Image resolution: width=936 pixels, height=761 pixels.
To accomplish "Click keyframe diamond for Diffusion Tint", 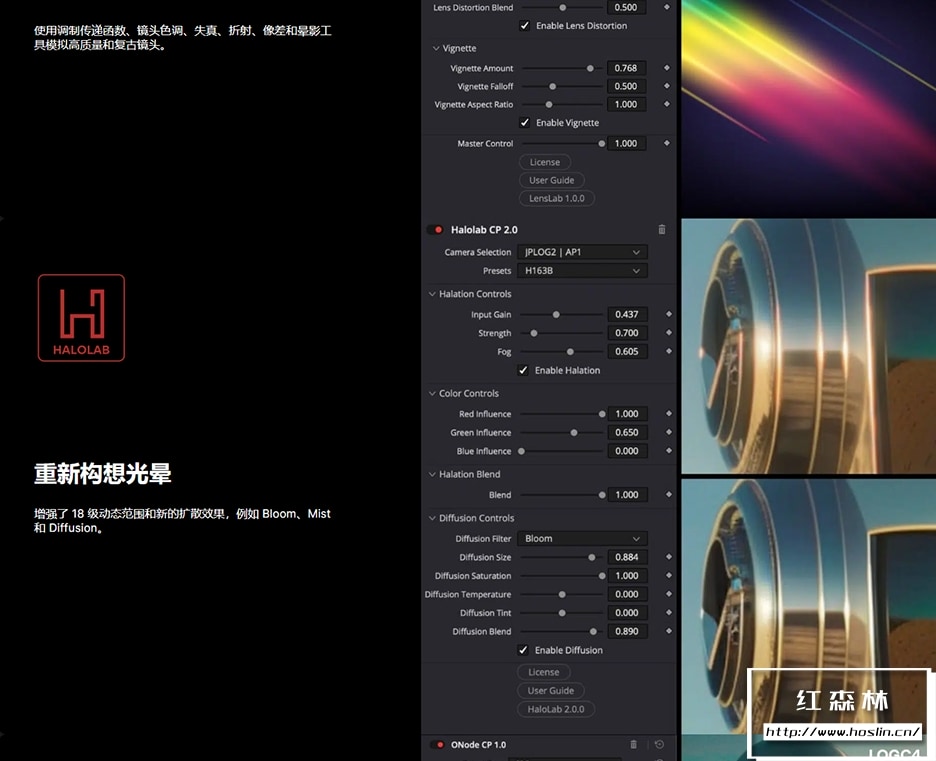I will tap(669, 612).
